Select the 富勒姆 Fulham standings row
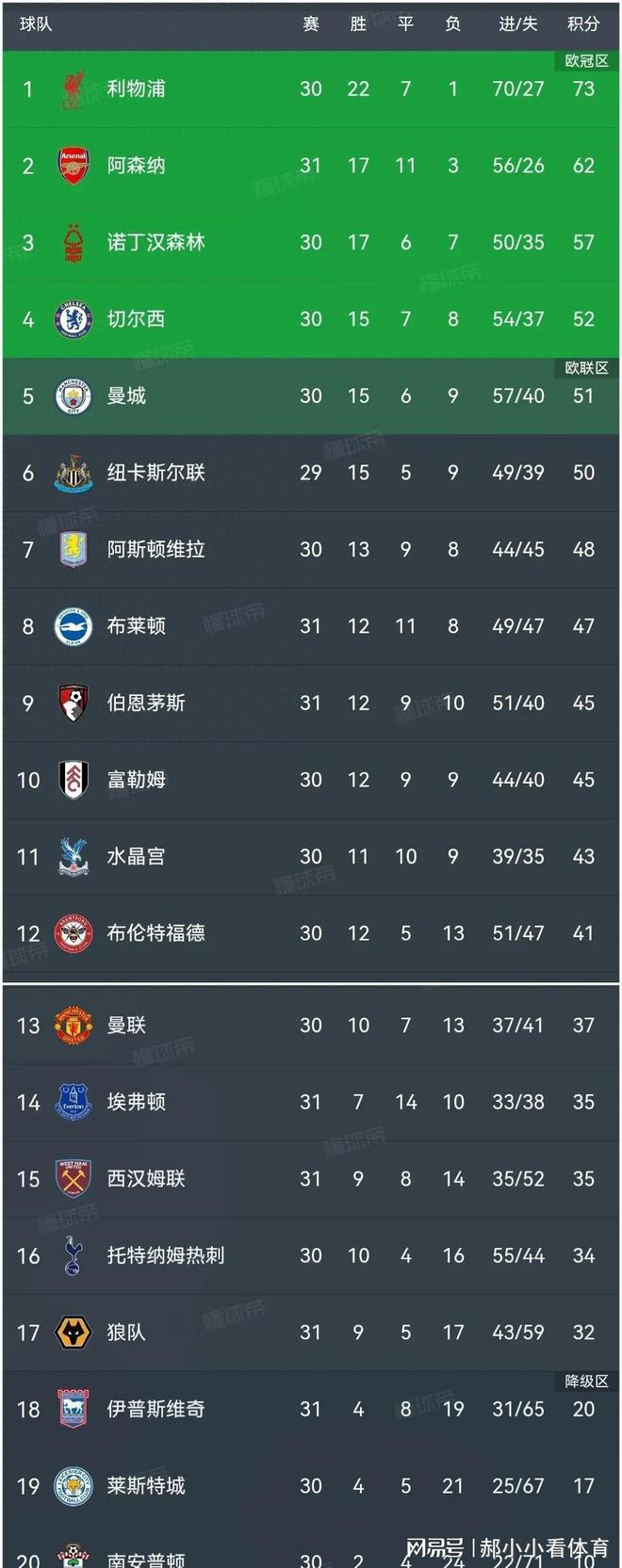The image size is (622, 1568). tap(311, 780)
